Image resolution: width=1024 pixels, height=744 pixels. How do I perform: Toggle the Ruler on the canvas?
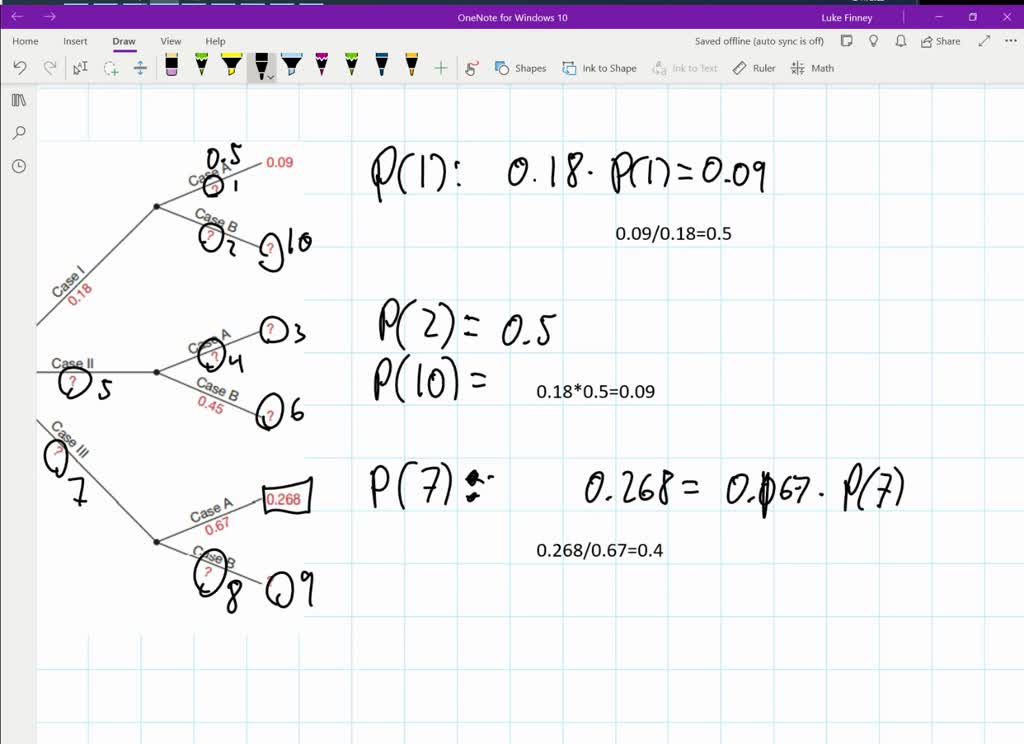click(x=754, y=68)
